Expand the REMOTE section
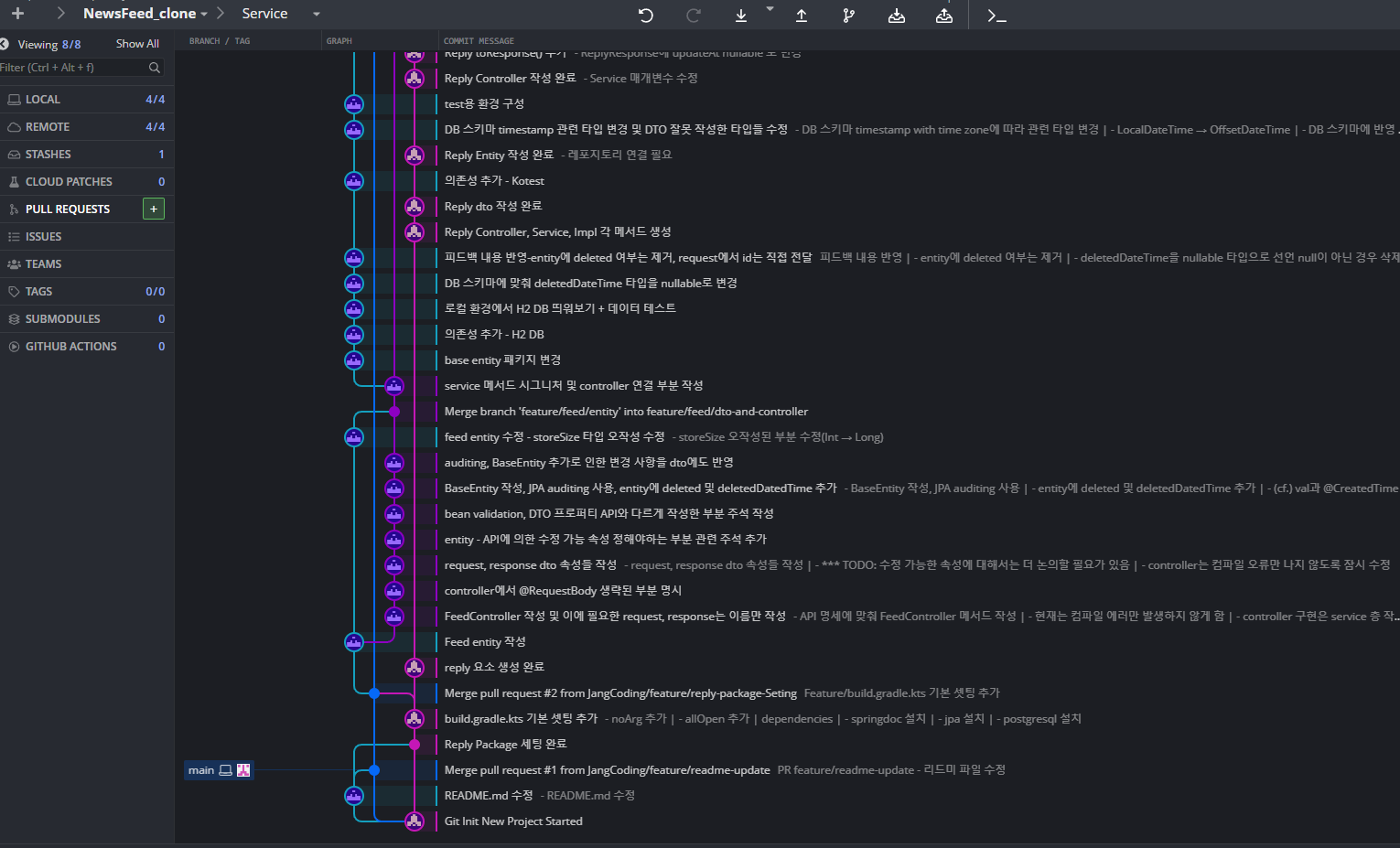 click(x=87, y=127)
